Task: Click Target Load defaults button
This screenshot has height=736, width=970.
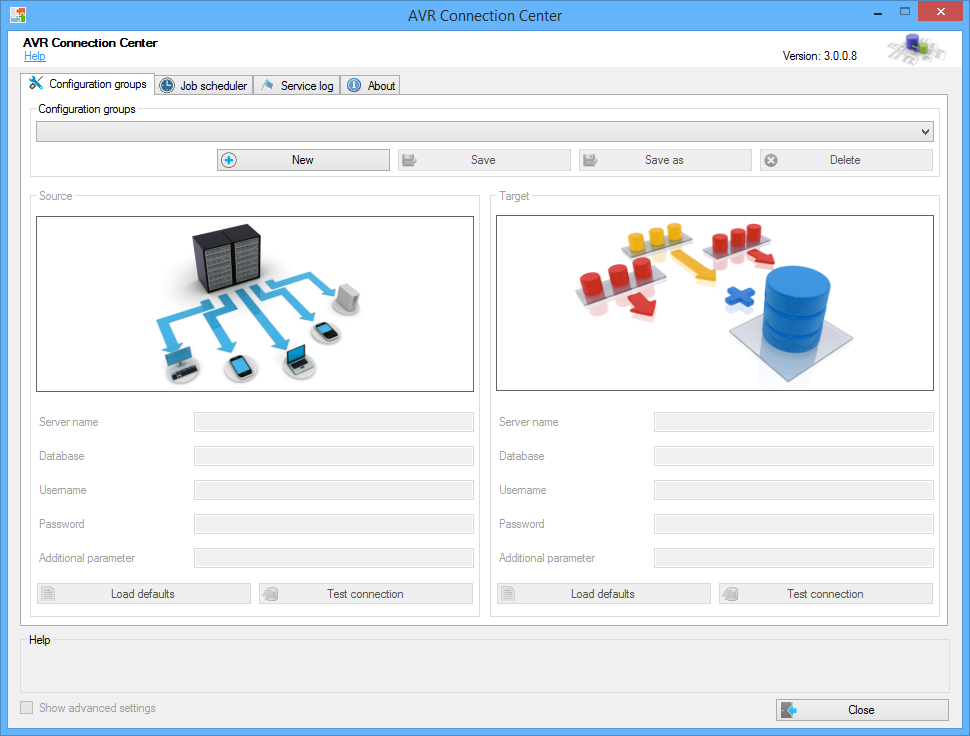Action: (604, 594)
